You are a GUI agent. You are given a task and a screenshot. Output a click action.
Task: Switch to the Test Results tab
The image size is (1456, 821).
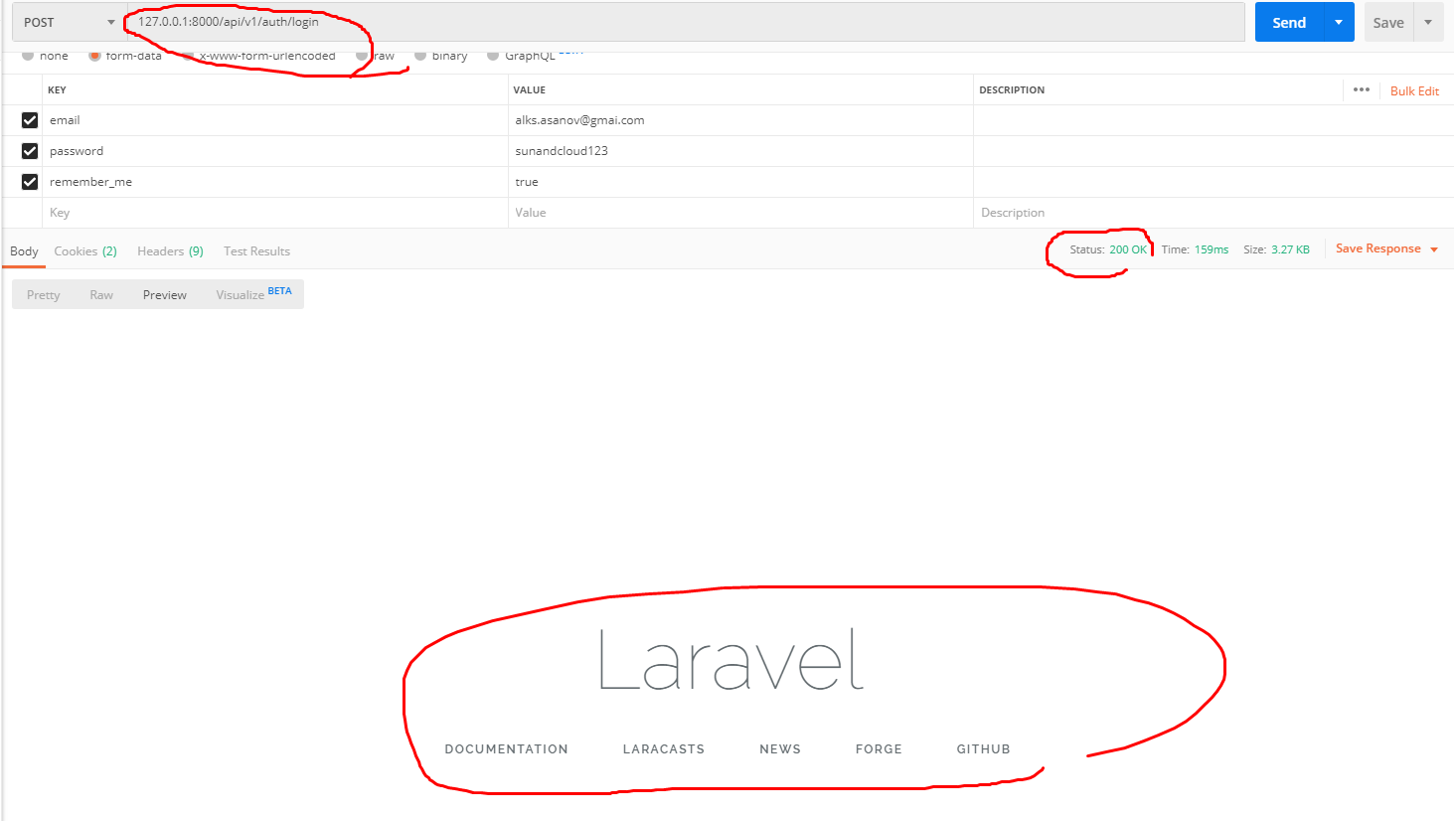pyautogui.click(x=256, y=251)
